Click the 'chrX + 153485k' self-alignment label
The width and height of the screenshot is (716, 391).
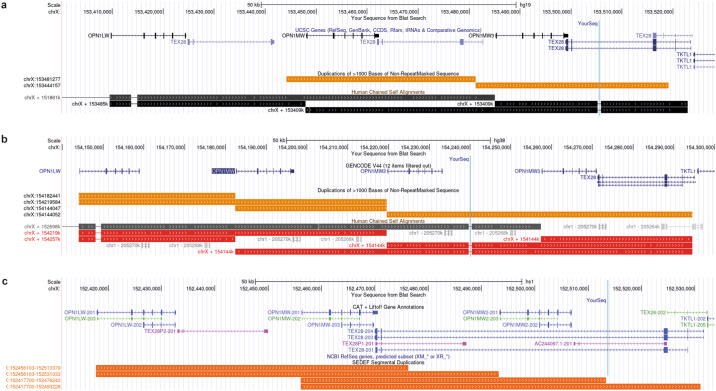pos(90,104)
